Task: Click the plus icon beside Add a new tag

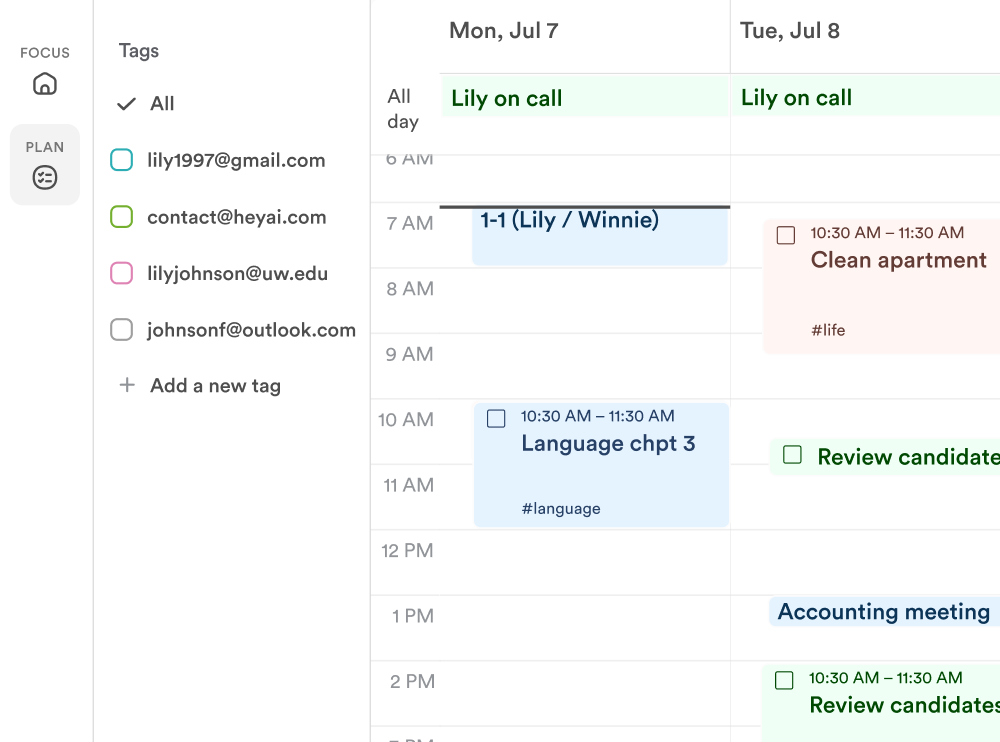Action: (127, 385)
